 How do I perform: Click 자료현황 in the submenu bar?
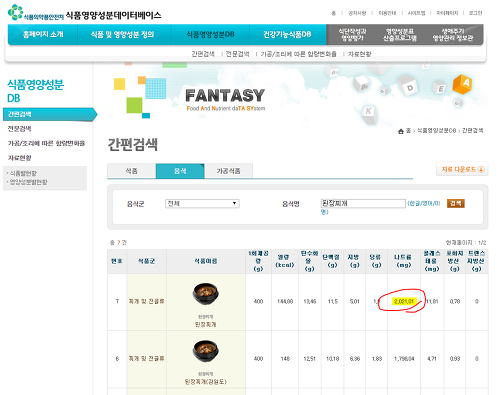point(359,54)
